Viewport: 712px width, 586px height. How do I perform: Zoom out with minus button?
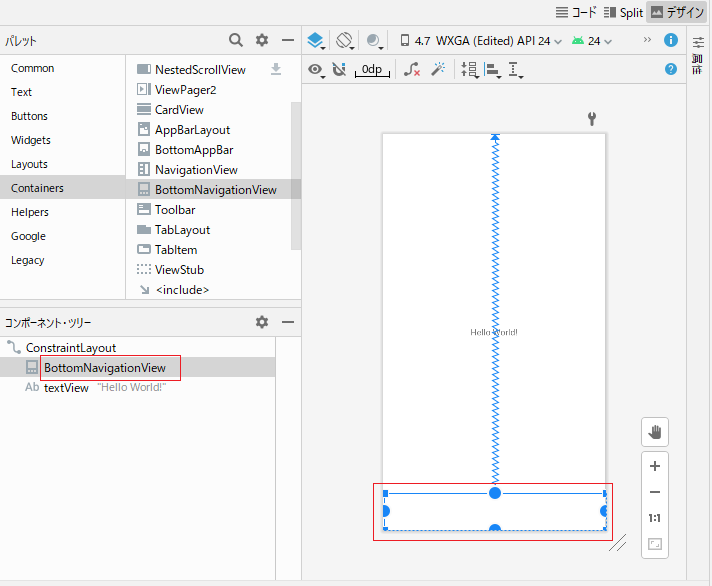[655, 492]
